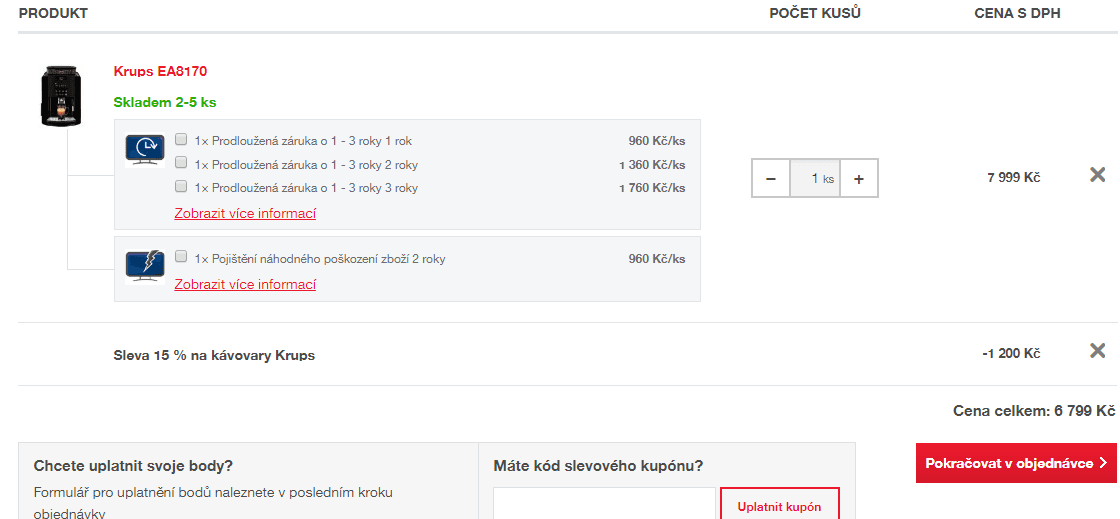1120x519 pixels.
Task: Continue with 'Pokračovat v objednávce' button
Action: point(1016,463)
